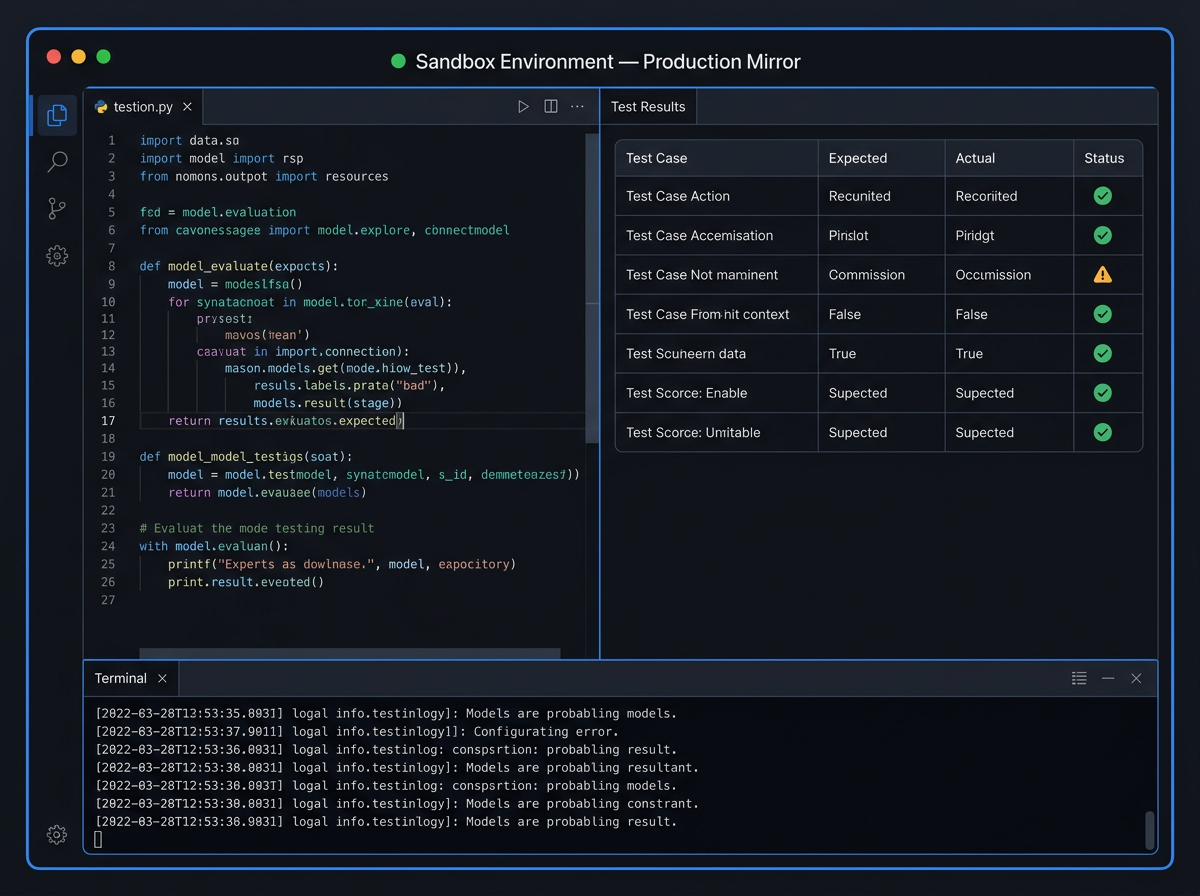The width and height of the screenshot is (1200, 896).
Task: Click the expected value Recunited
Action: tap(860, 196)
